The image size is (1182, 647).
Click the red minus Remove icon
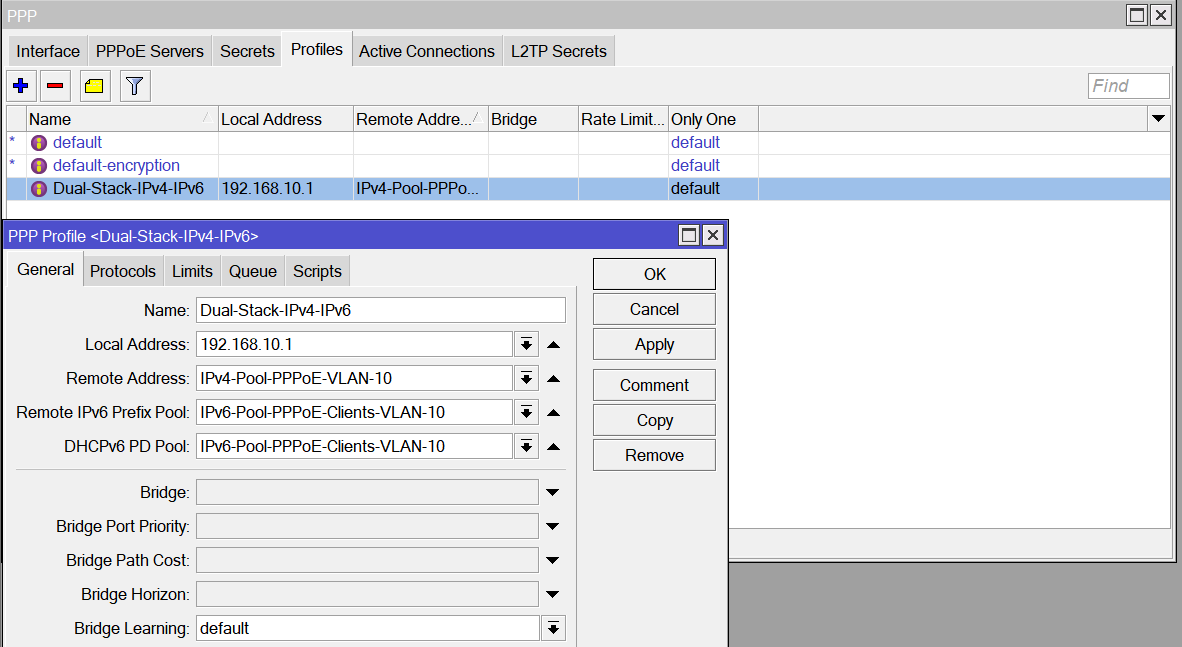point(55,86)
